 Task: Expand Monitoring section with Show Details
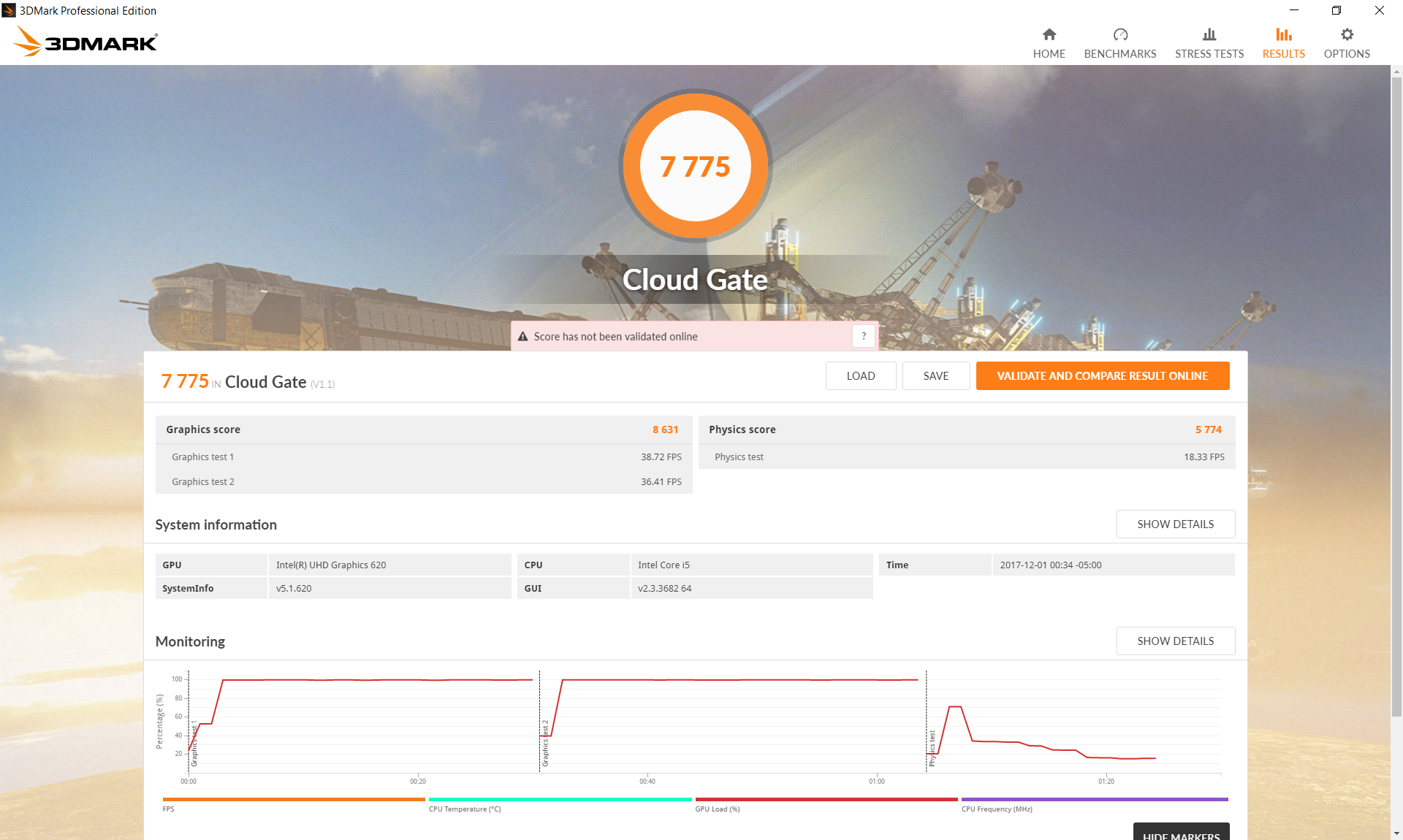(1175, 641)
